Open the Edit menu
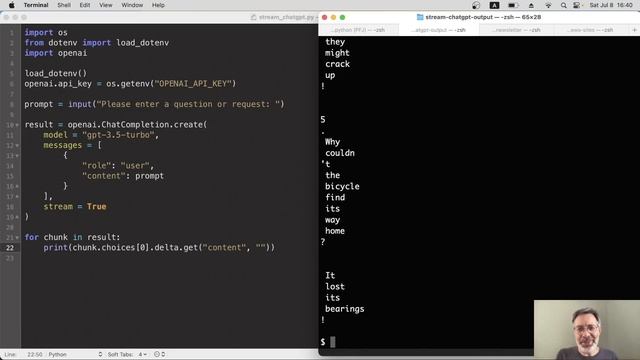This screenshot has width=640, height=360. click(85, 5)
